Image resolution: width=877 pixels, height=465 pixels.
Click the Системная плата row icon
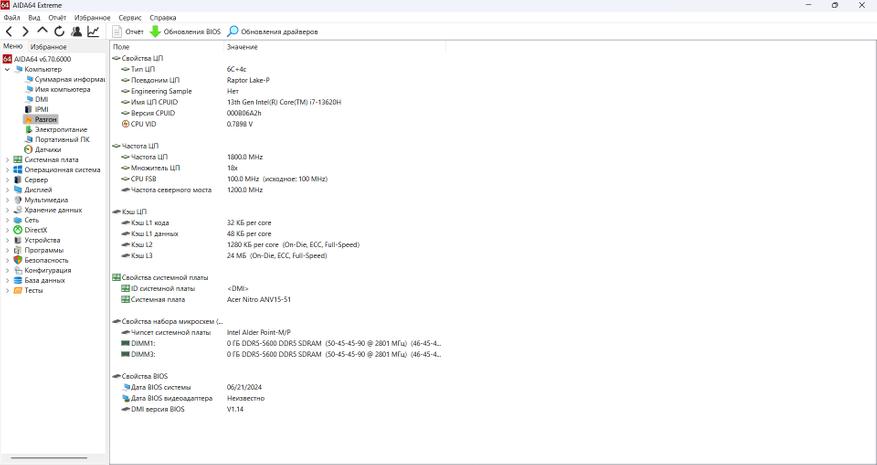click(125, 300)
